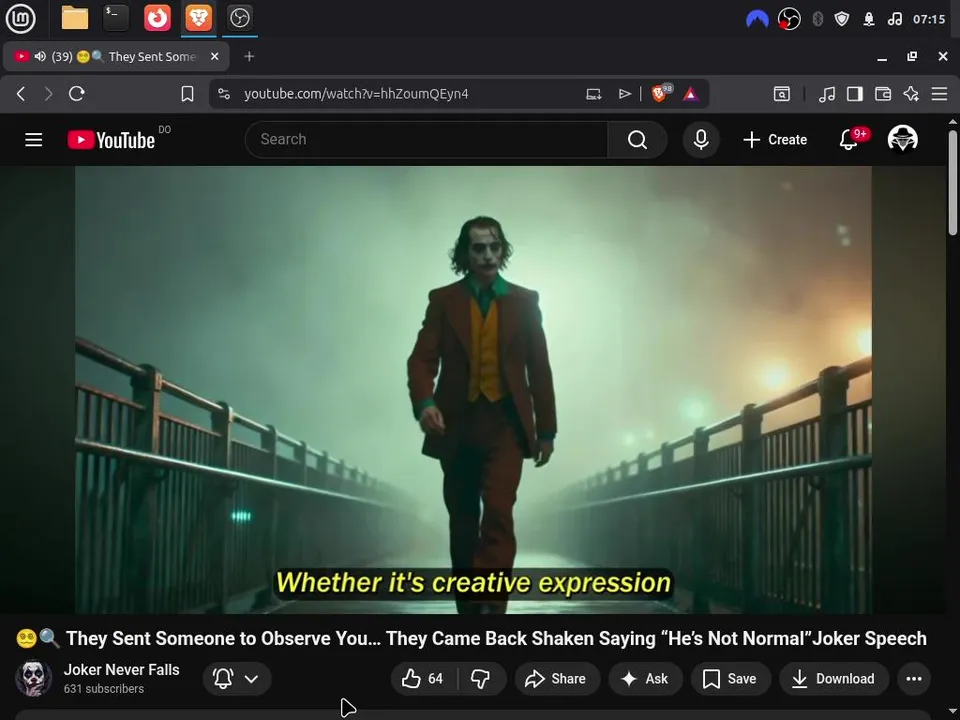Open Joker Never Falls channel avatar
This screenshot has width=960, height=720.
[33, 678]
